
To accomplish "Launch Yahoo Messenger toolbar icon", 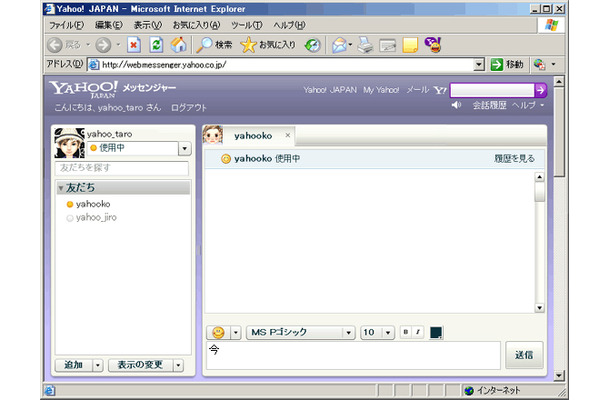I will click(433, 45).
